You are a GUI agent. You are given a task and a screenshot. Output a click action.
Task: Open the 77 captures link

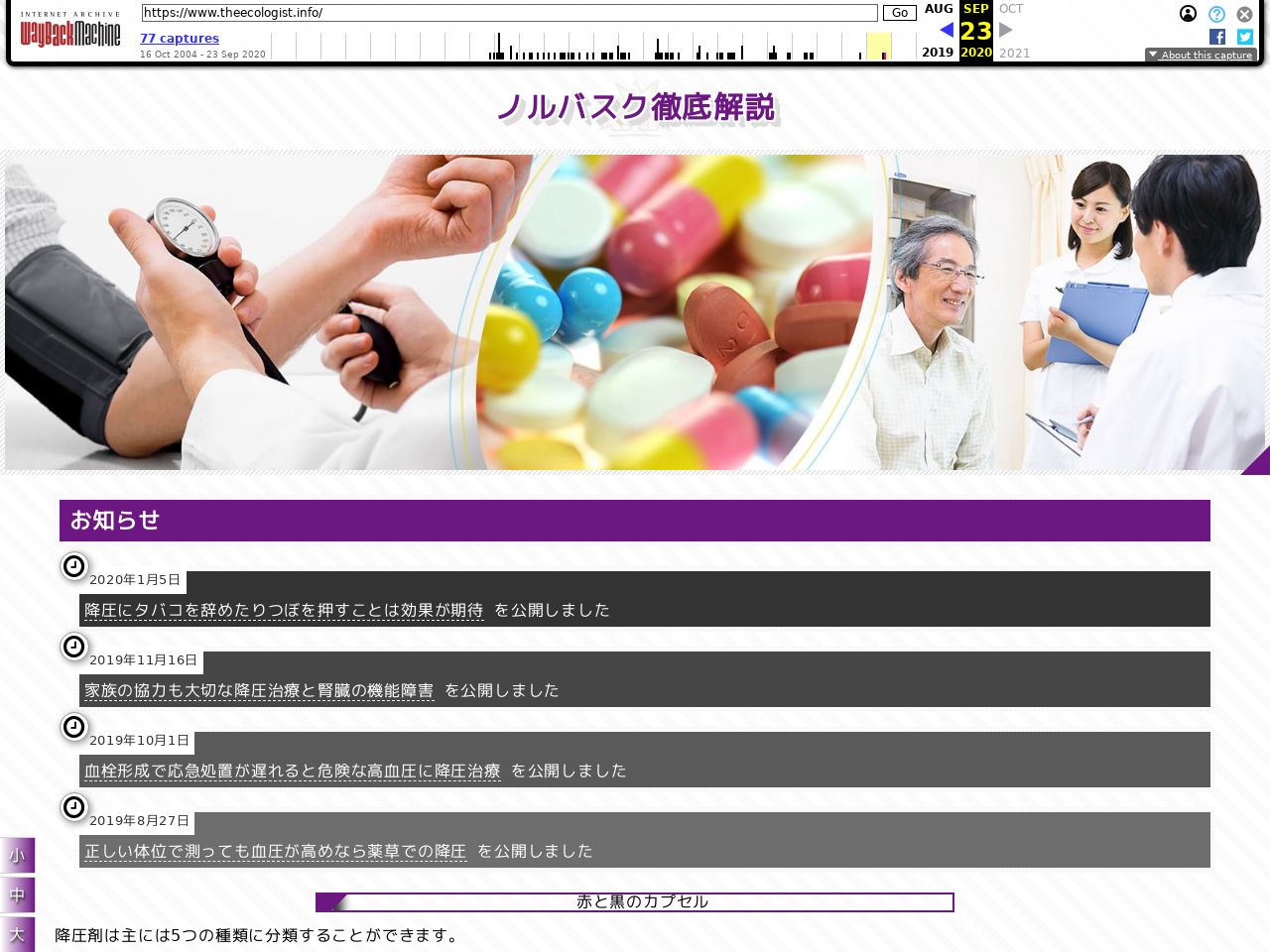[x=180, y=38]
